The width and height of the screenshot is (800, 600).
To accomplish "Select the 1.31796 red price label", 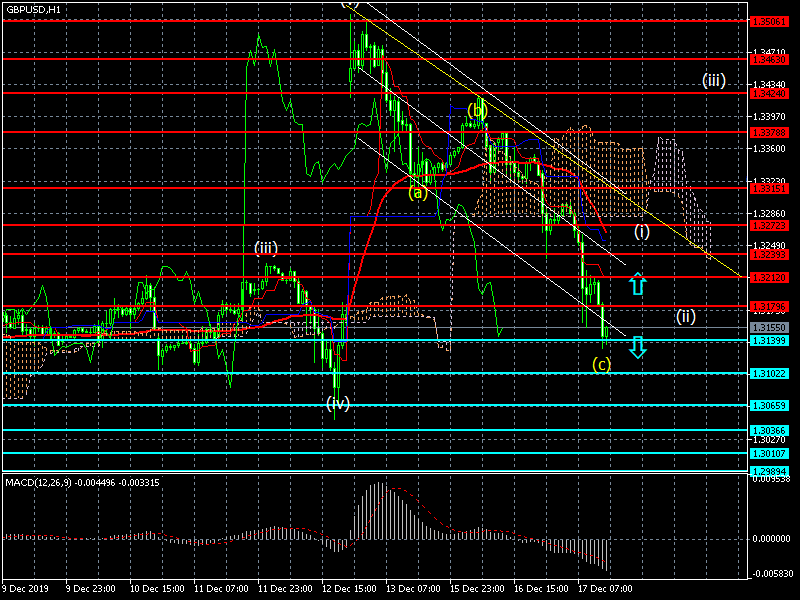I will click(x=769, y=306).
